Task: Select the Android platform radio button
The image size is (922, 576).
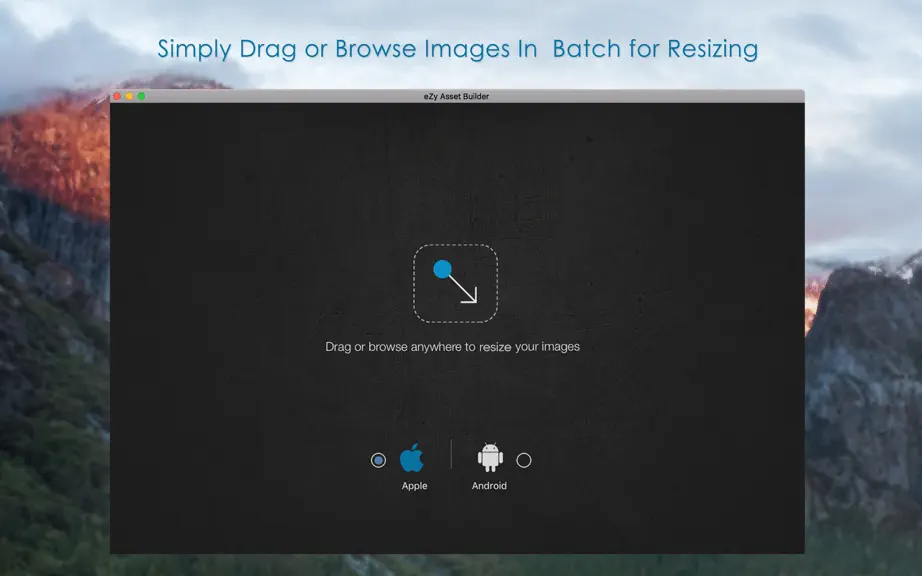Action: point(524,460)
